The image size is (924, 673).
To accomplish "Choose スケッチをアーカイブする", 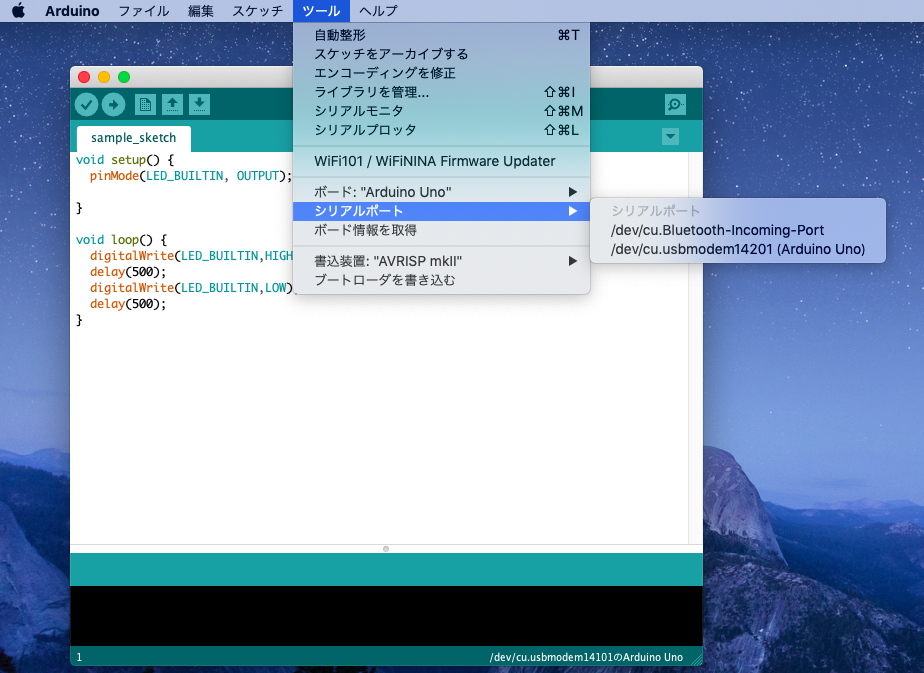I will pyautogui.click(x=441, y=54).
